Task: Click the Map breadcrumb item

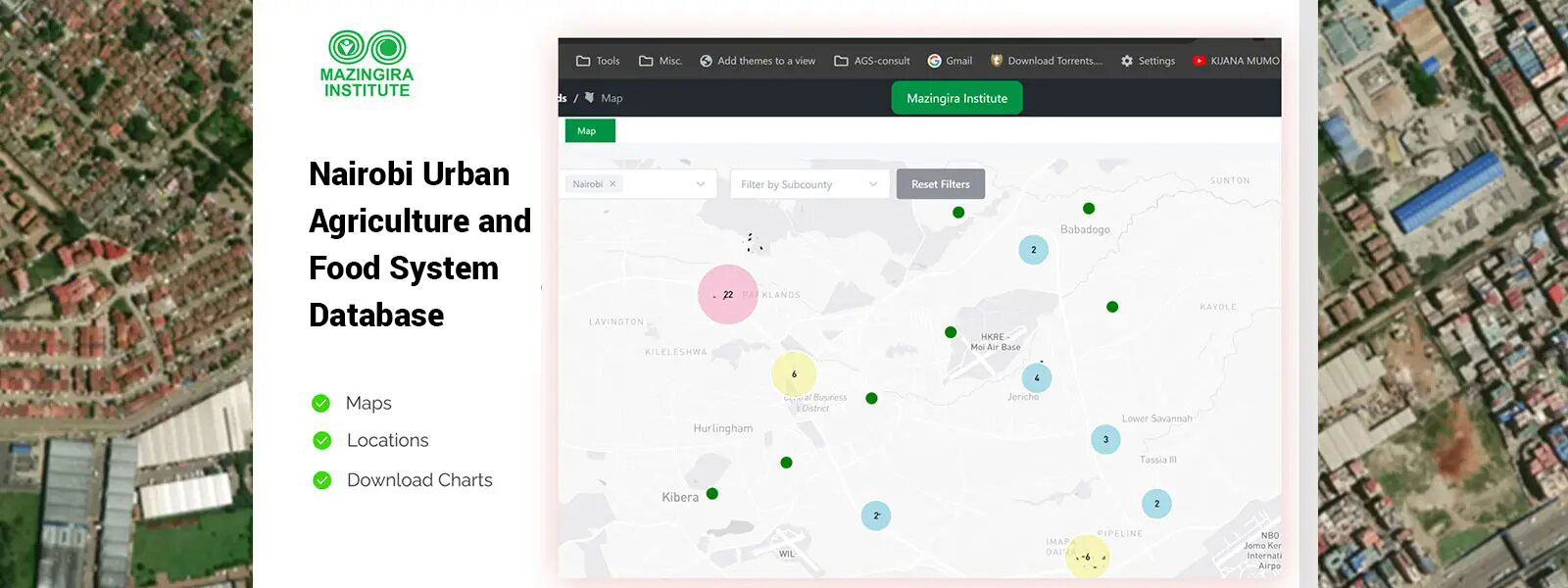Action: [x=611, y=98]
